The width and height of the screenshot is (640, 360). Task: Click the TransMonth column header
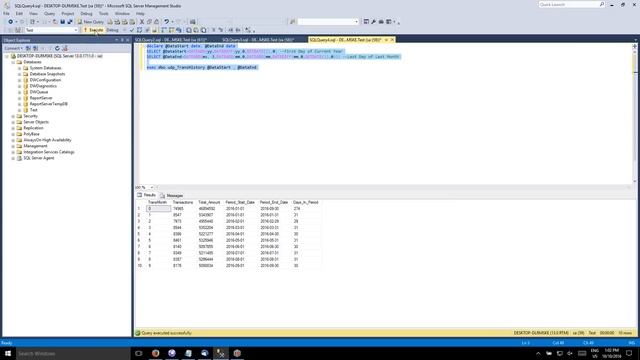point(157,202)
